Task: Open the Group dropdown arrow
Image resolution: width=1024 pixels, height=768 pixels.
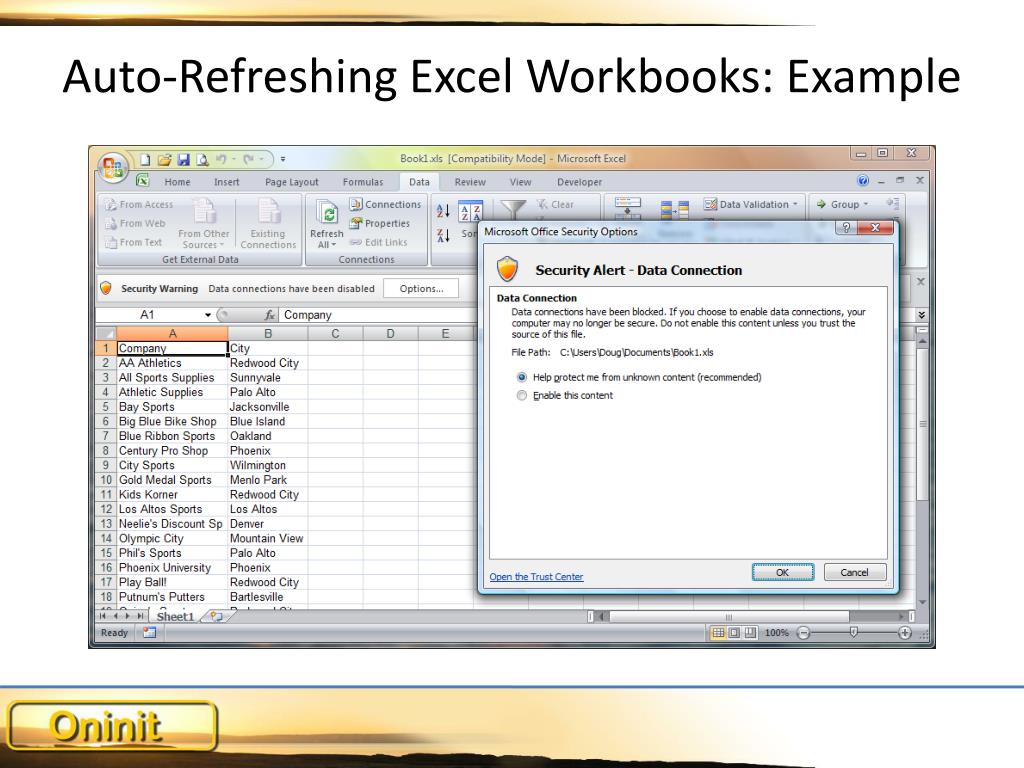Action: [x=866, y=204]
